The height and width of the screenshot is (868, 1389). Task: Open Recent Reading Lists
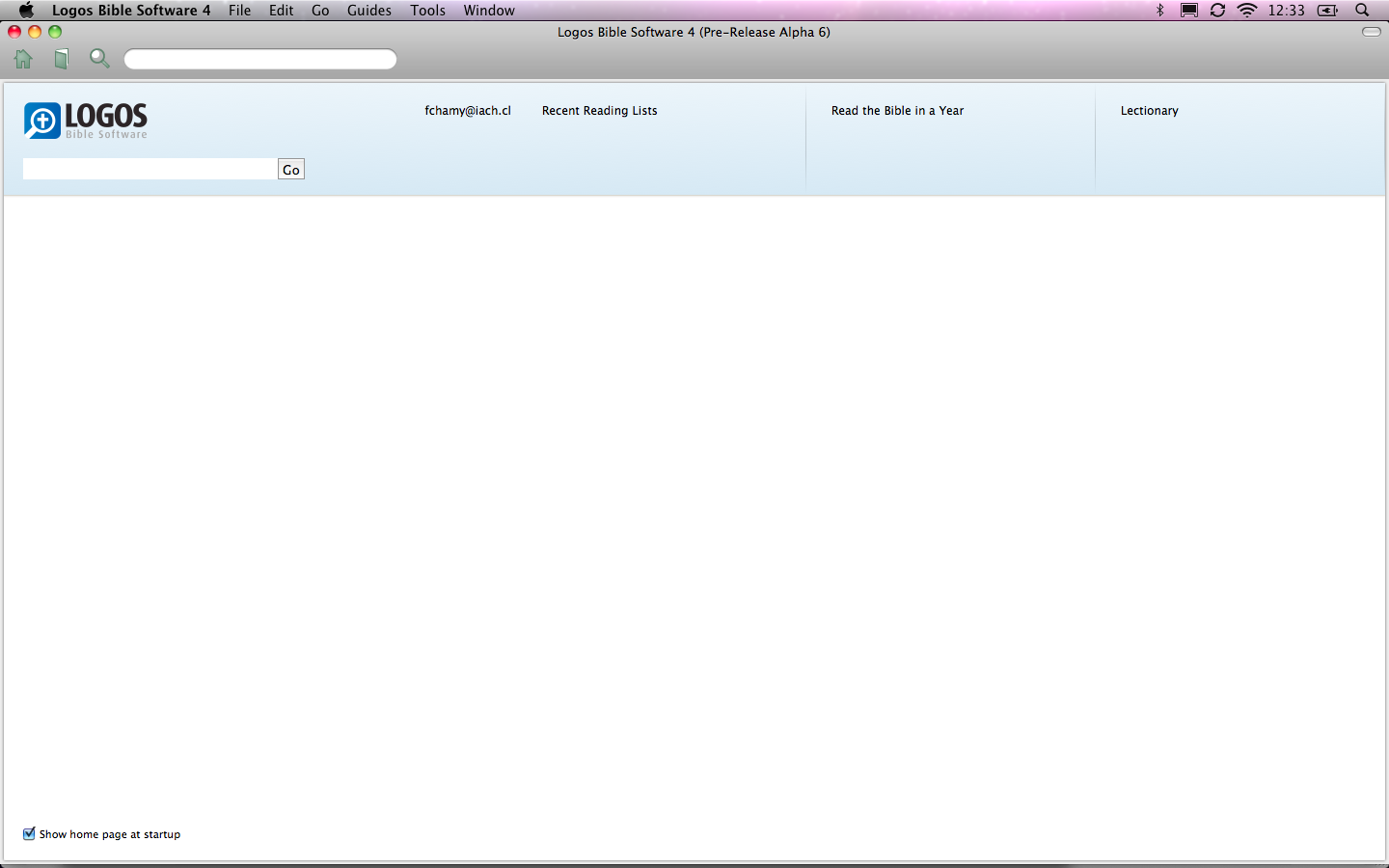tap(600, 111)
